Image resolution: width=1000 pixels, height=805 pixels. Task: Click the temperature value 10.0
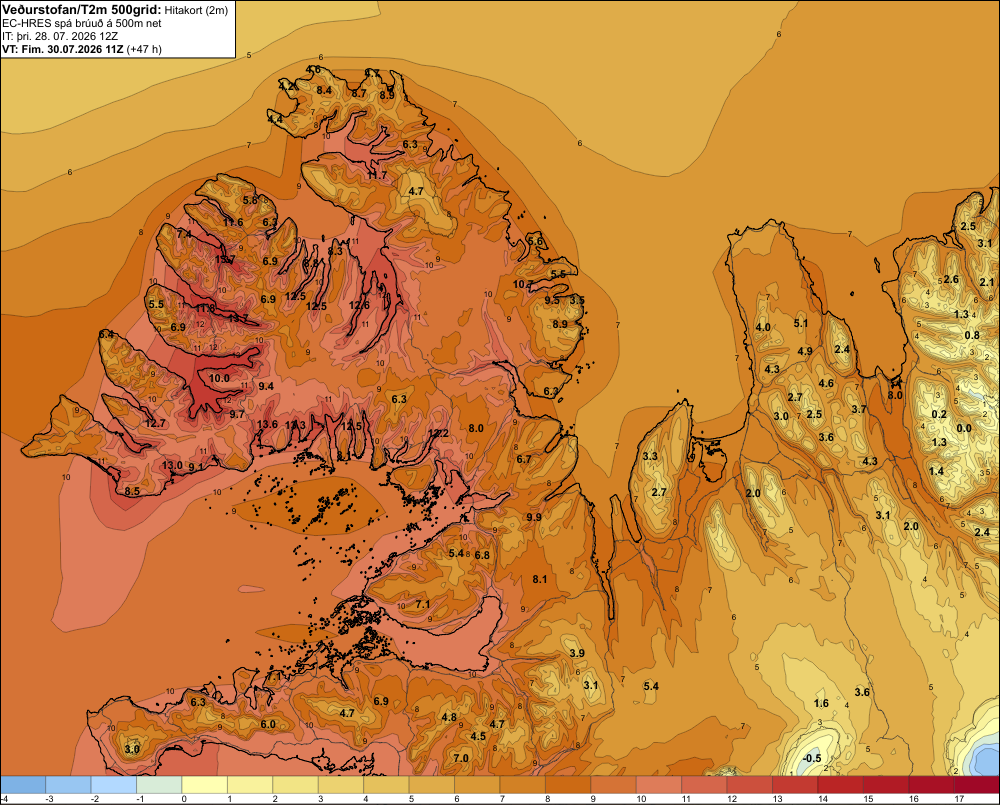219,378
